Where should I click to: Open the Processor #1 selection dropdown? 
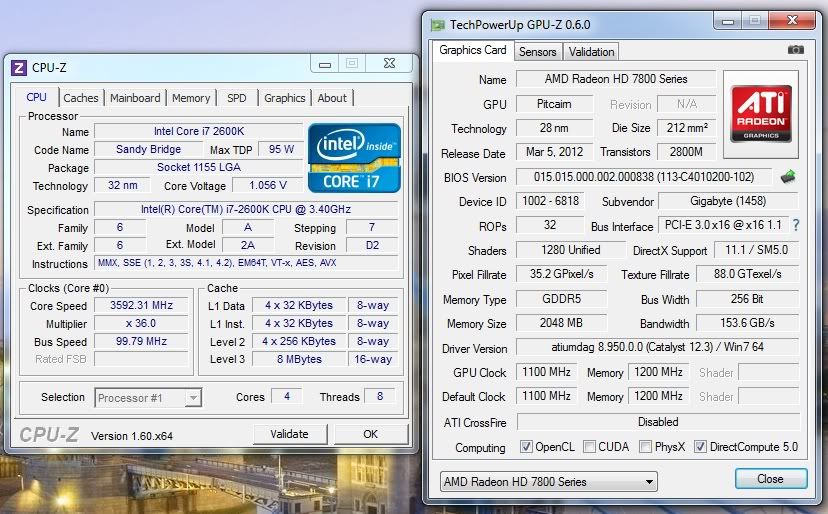[x=148, y=397]
